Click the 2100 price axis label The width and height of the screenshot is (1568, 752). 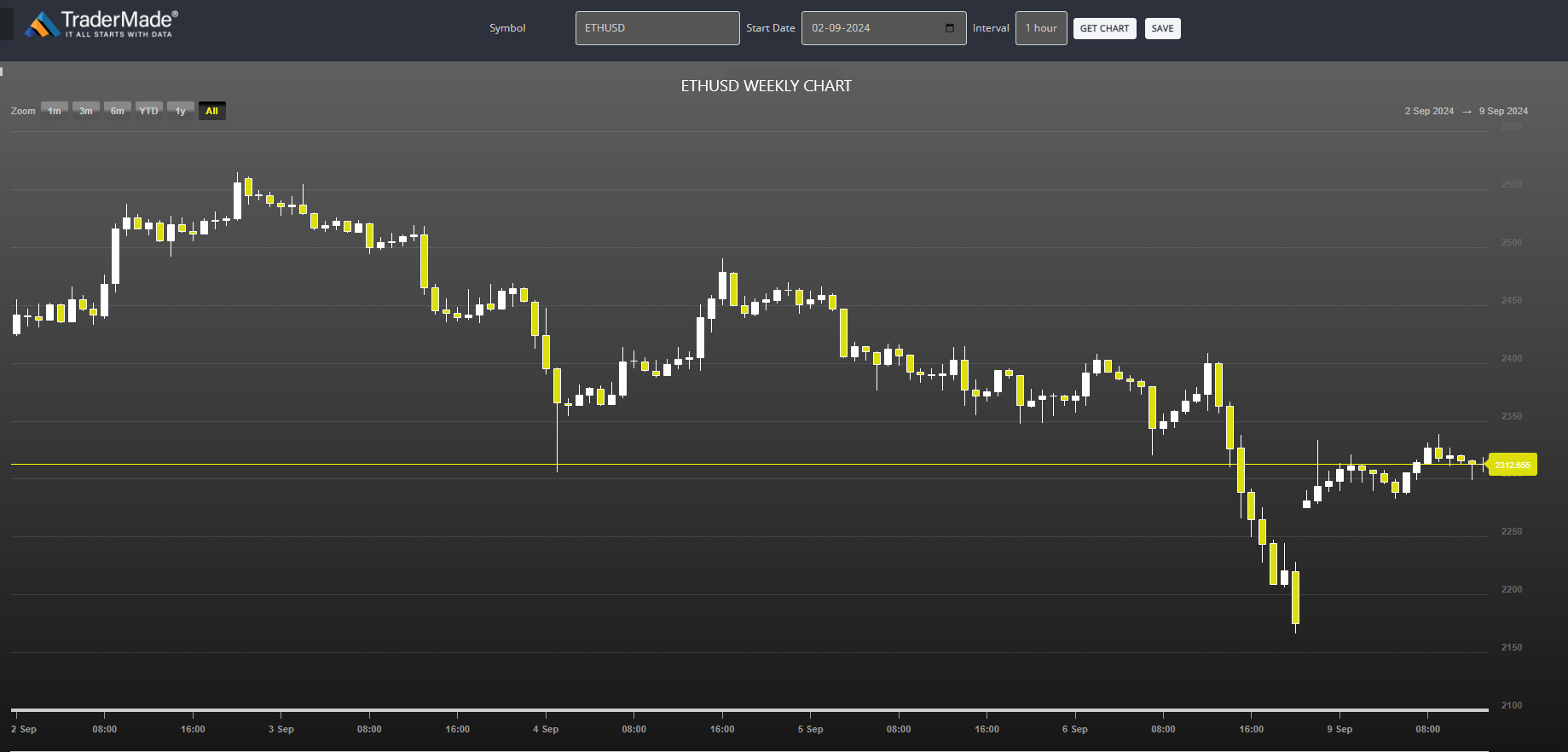(x=1512, y=705)
